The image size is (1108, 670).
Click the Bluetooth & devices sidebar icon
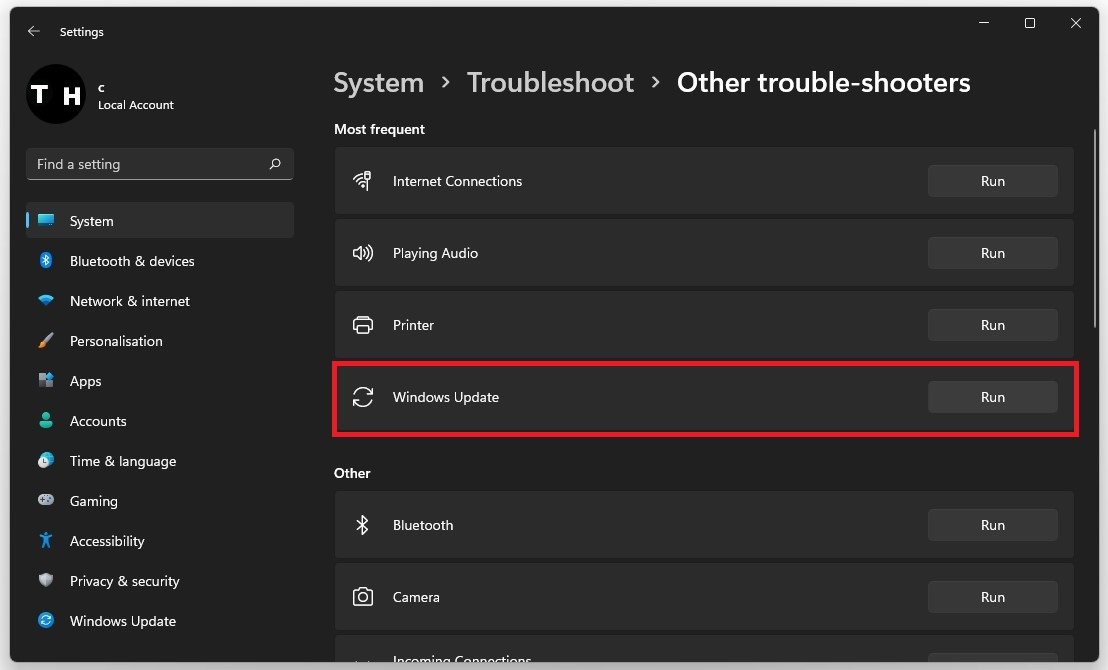46,260
